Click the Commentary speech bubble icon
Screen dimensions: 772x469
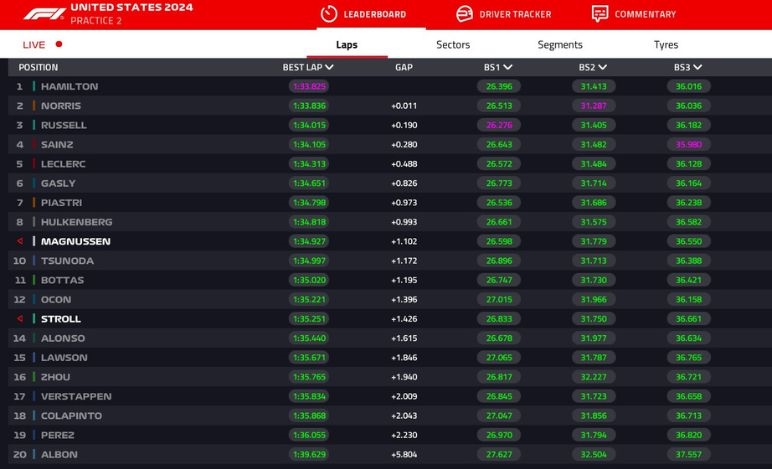click(x=599, y=14)
